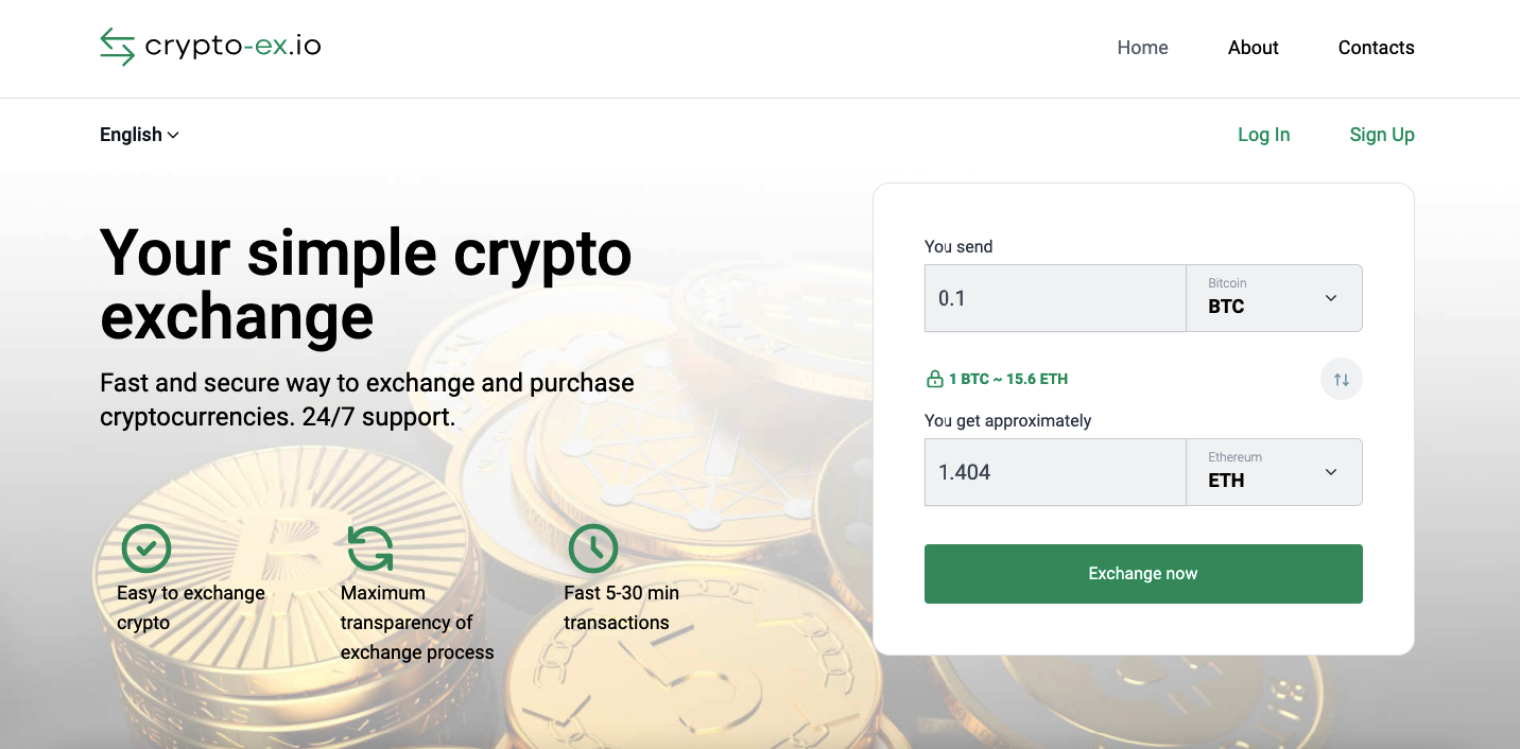Open the Contacts page

coord(1375,47)
